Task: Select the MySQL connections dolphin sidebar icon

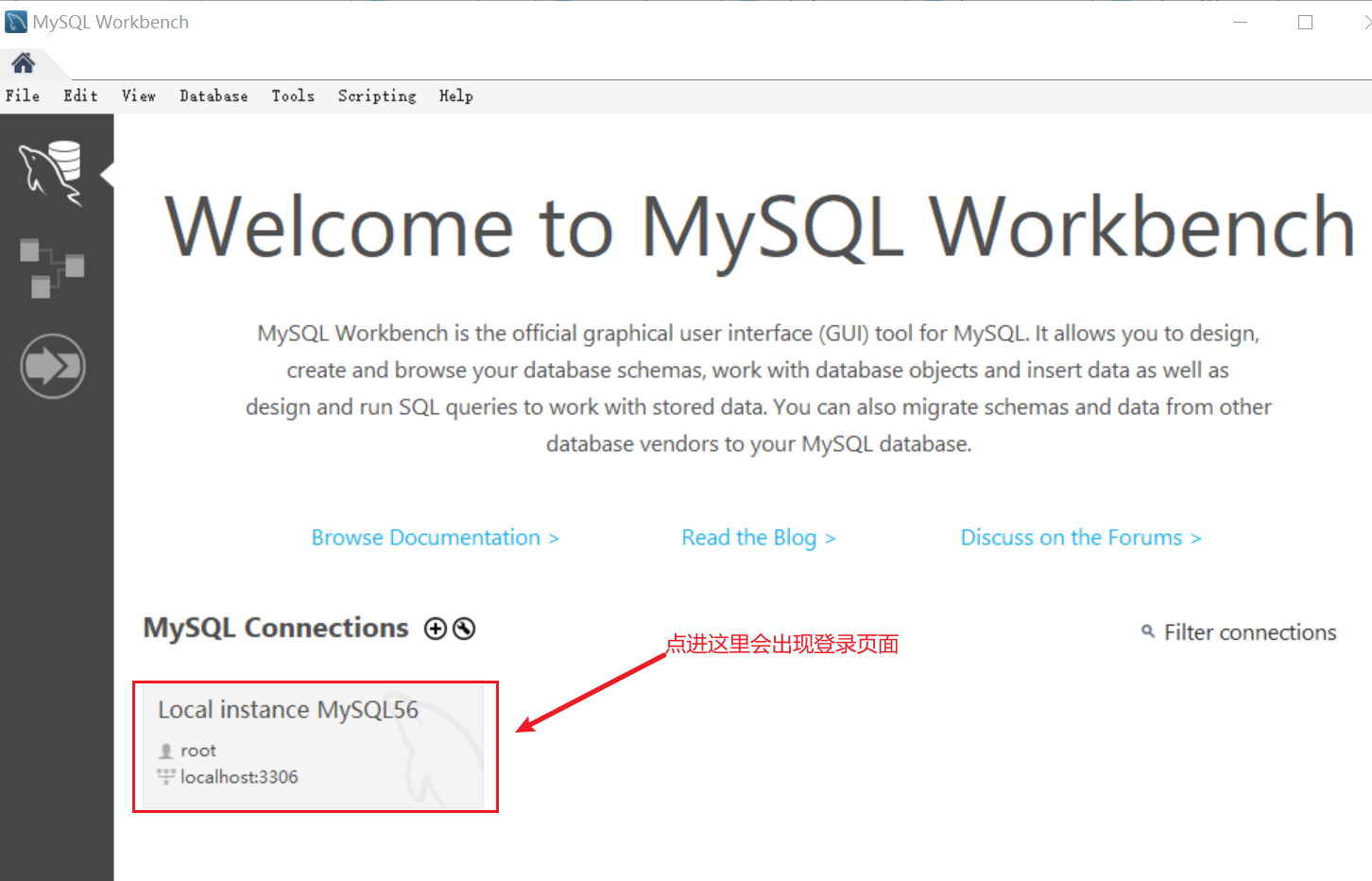Action: click(52, 173)
